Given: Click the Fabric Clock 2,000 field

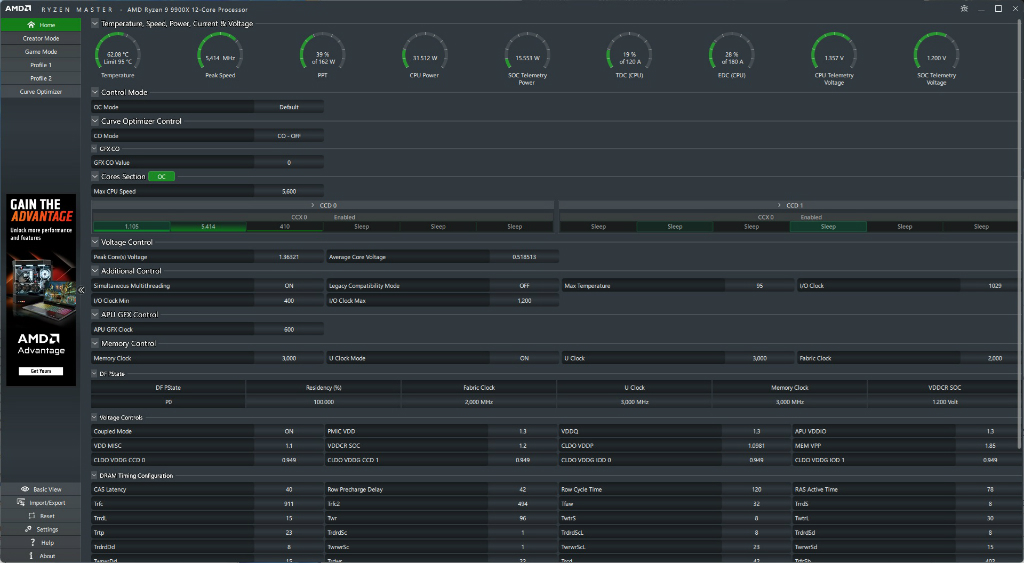Looking at the screenshot, I should pyautogui.click(x=989, y=359).
